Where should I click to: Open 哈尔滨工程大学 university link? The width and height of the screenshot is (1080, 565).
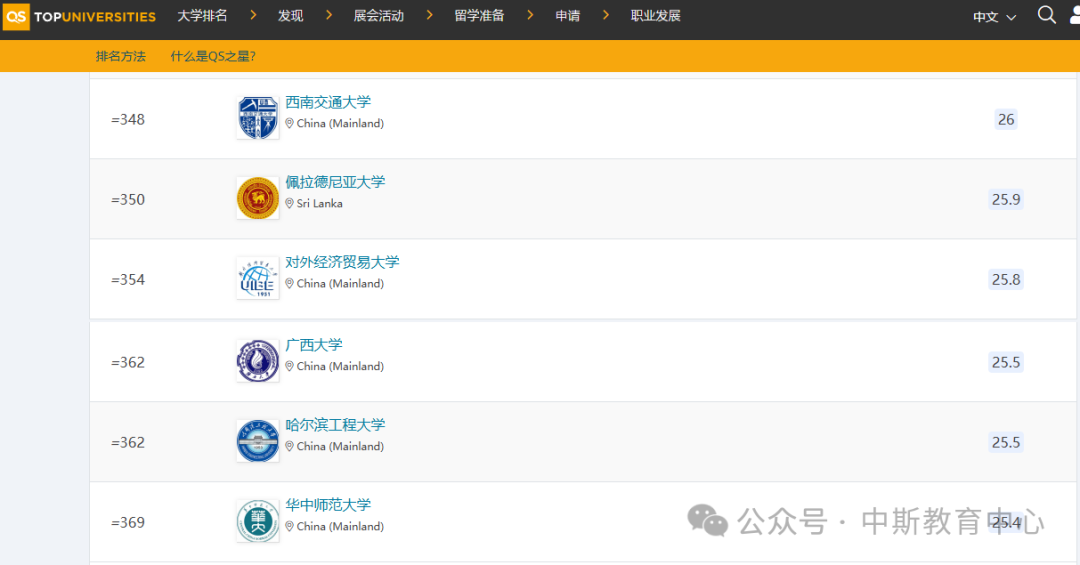(335, 424)
